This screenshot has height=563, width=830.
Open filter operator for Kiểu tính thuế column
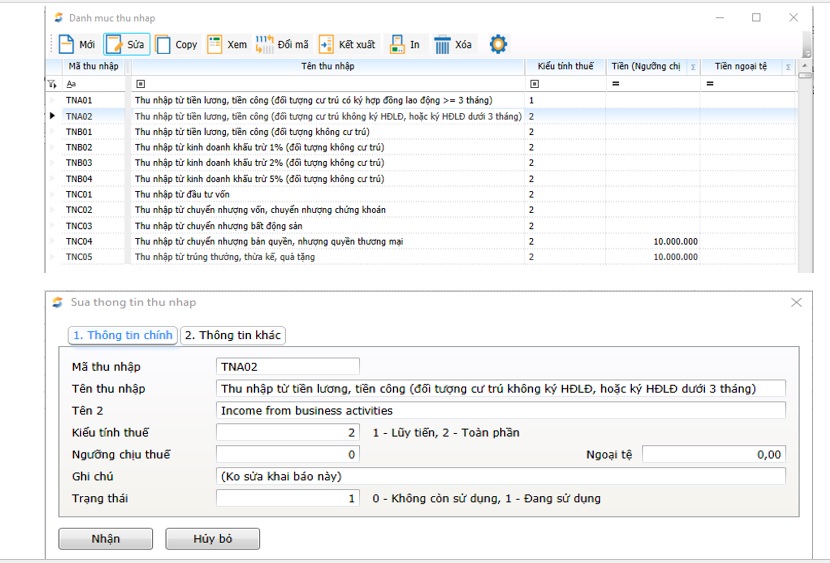click(536, 84)
